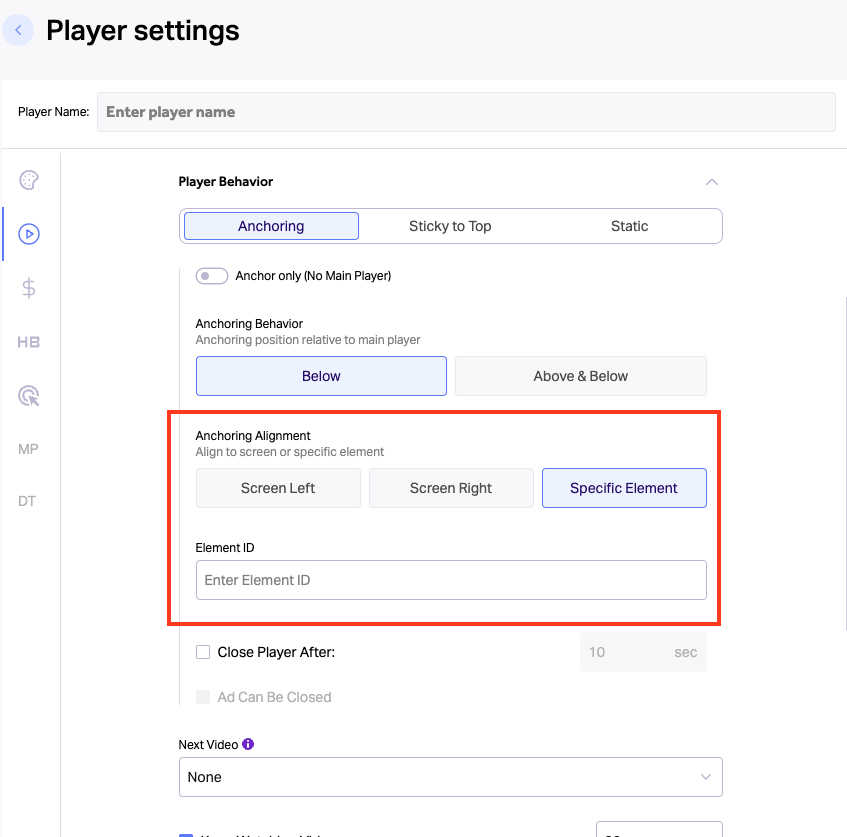Image resolution: width=847 pixels, height=837 pixels.
Task: Click the Enter Element ID field
Action: pos(451,580)
